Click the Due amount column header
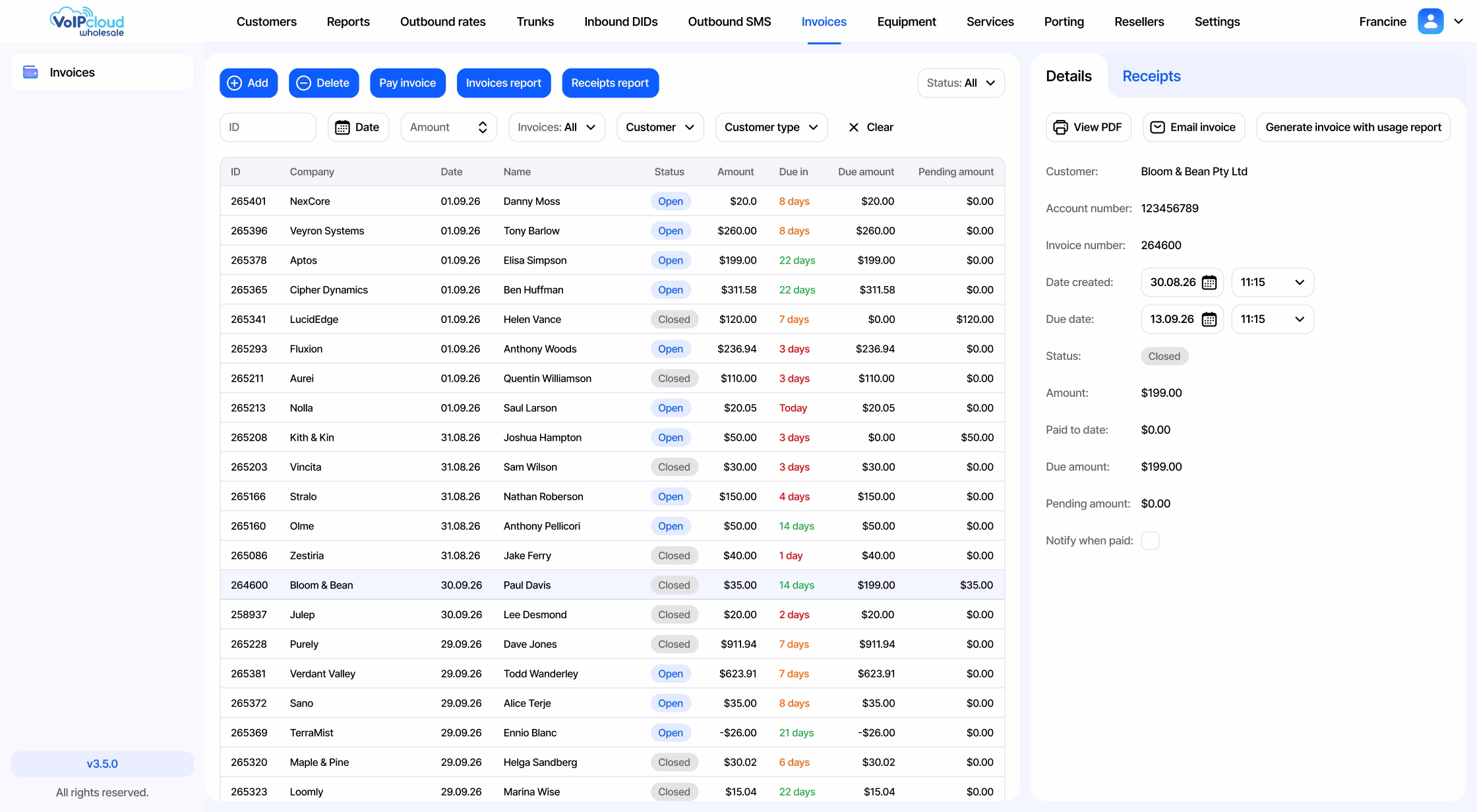The width and height of the screenshot is (1477, 812). (x=866, y=172)
